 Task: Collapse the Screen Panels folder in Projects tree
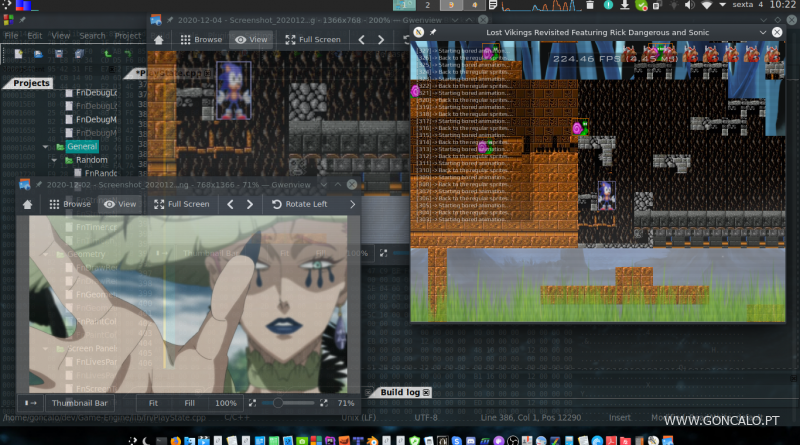point(45,349)
